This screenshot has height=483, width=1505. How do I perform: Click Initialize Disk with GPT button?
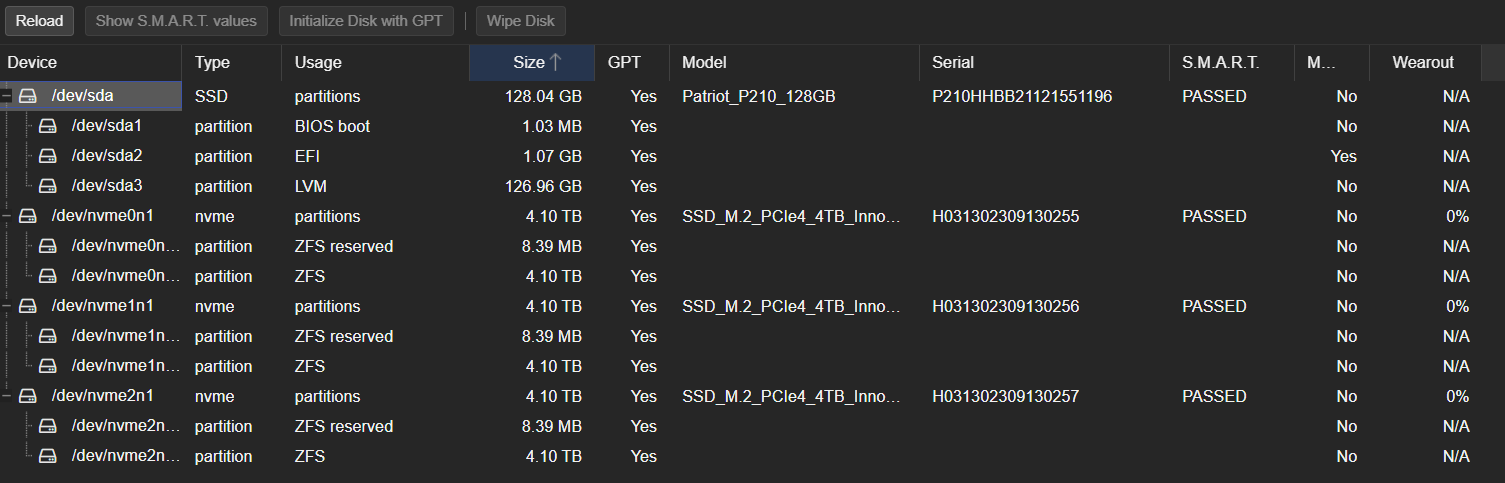[365, 21]
